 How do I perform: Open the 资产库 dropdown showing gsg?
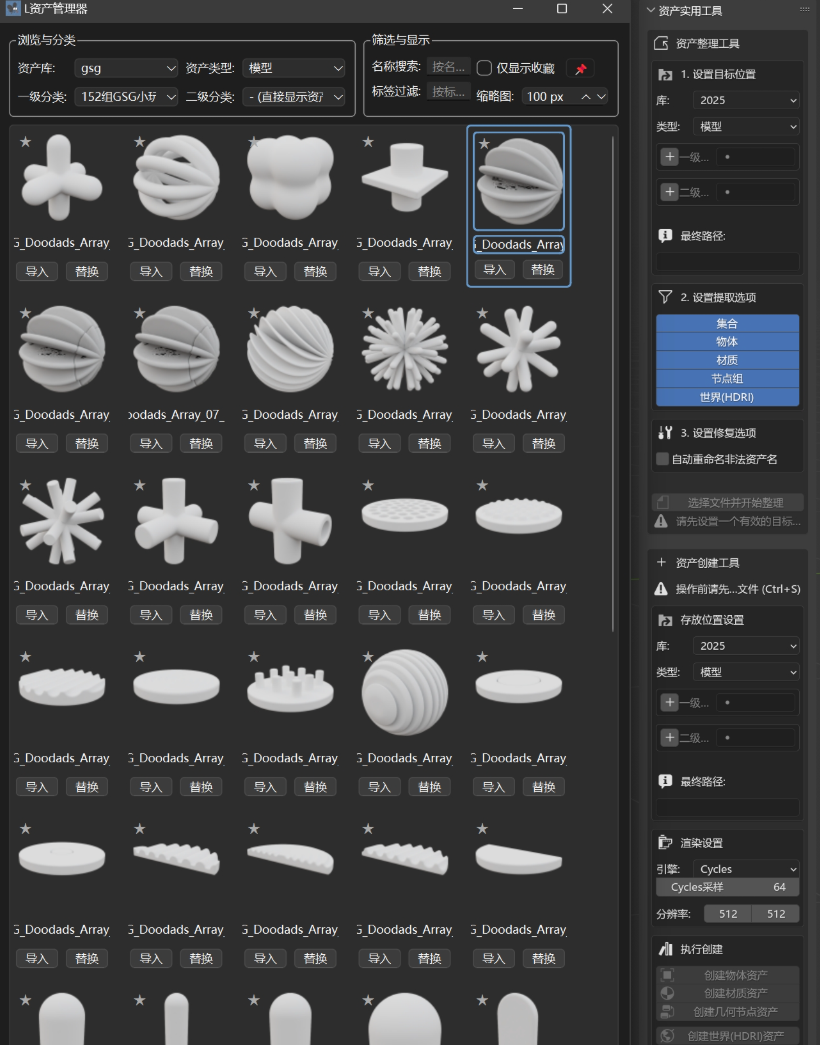(126, 68)
